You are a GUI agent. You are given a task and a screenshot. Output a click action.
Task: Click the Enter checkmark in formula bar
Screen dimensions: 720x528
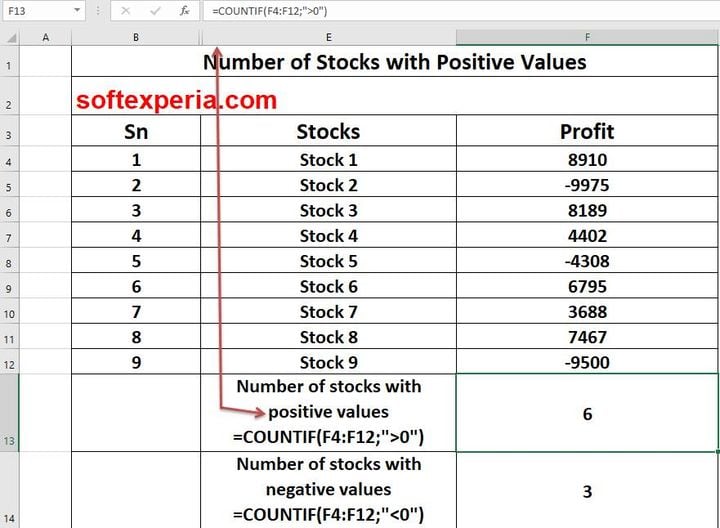click(x=154, y=10)
